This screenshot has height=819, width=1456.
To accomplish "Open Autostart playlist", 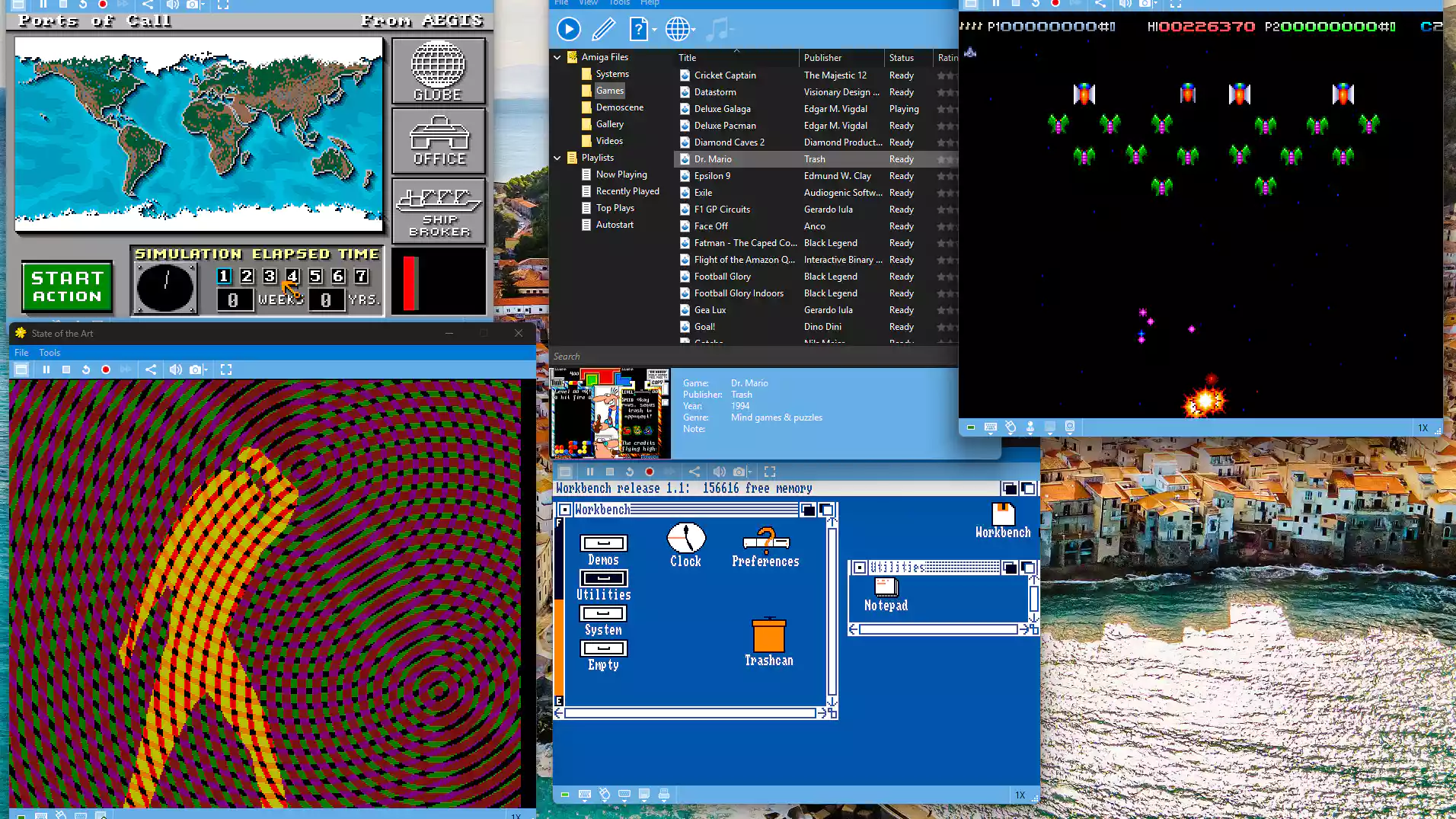I will 615,225.
